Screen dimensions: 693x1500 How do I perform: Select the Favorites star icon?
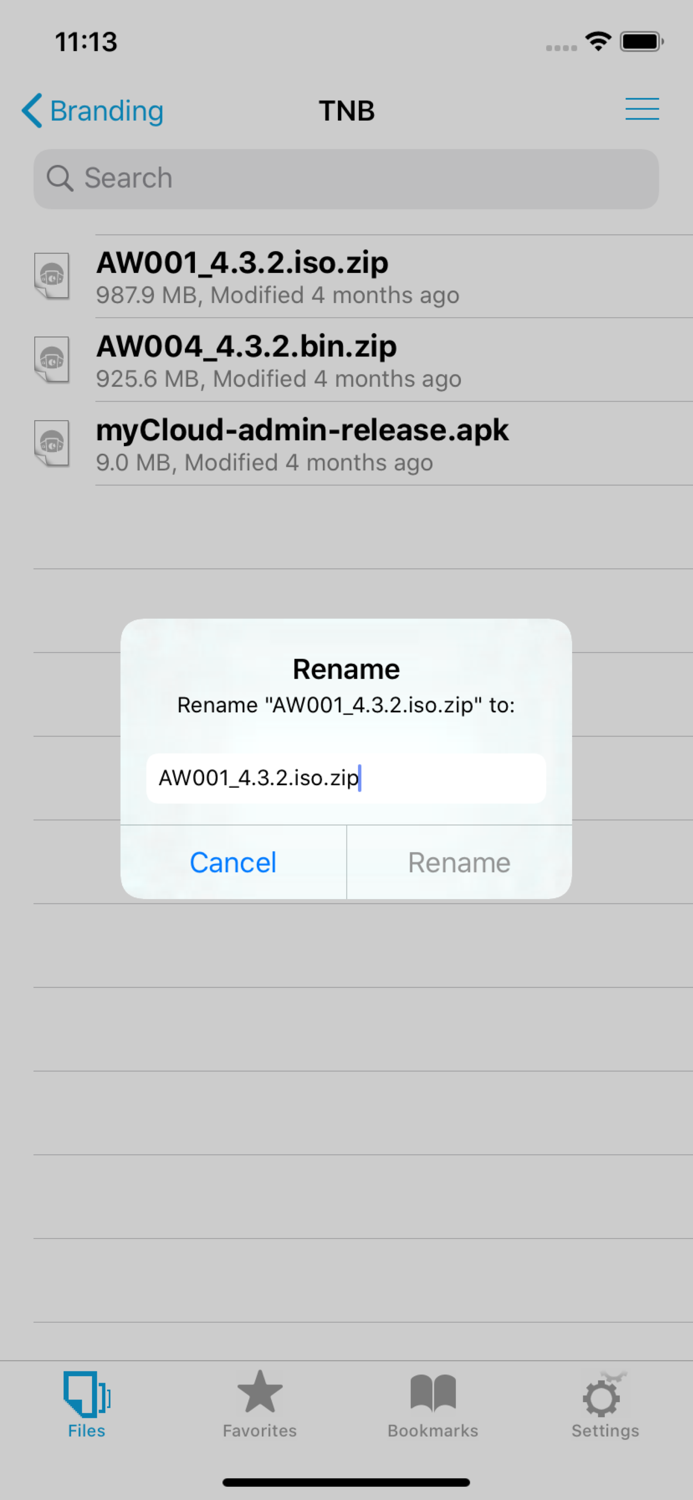[x=259, y=1391]
